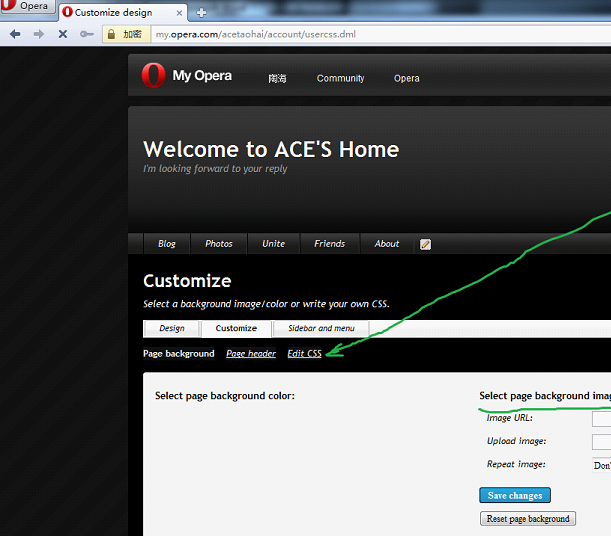611x537 pixels.
Task: Click the Welcome to ACE'S Home title
Action: 271,150
